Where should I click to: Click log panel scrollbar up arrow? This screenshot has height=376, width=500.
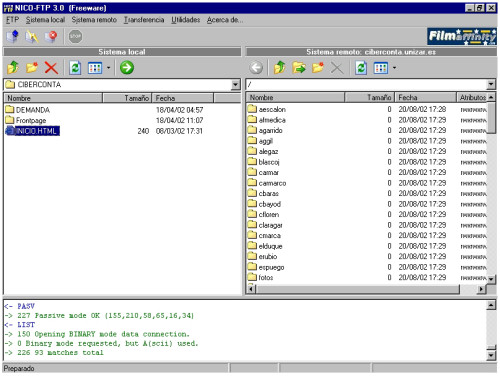pyautogui.click(x=491, y=305)
